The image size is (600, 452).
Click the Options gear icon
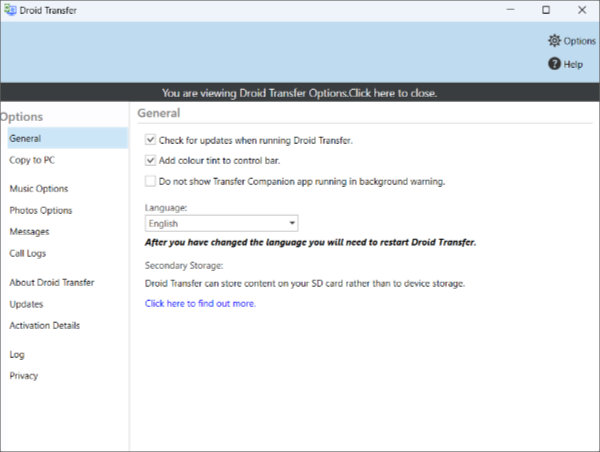(554, 41)
